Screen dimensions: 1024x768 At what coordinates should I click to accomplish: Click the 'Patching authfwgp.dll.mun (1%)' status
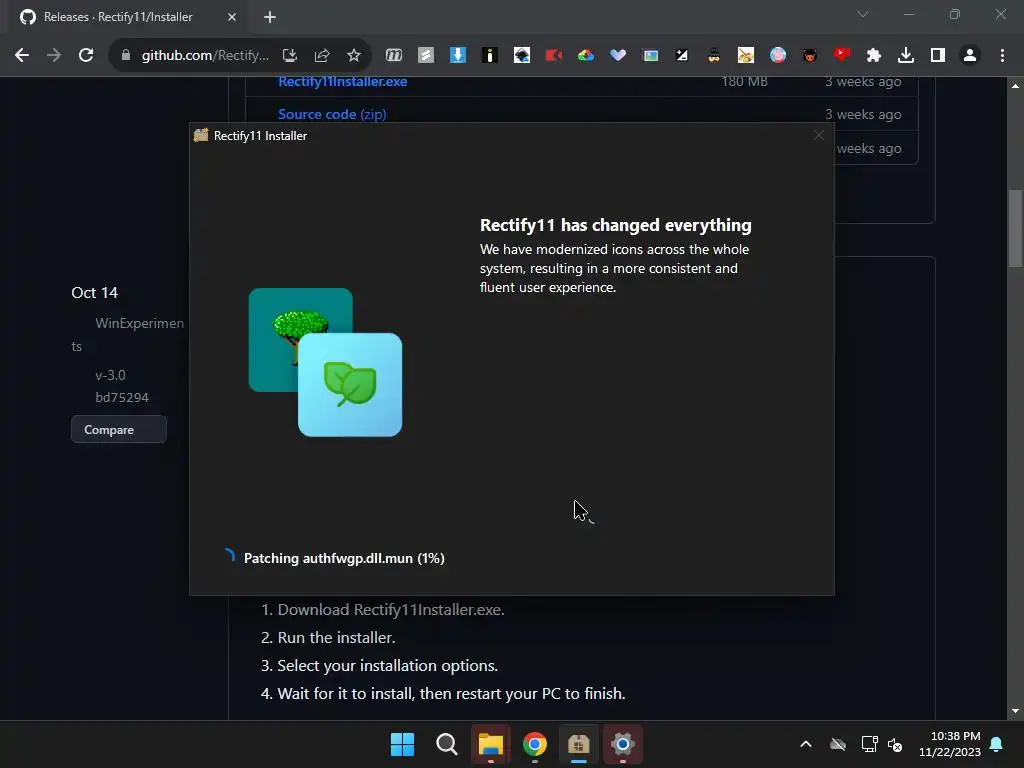tap(344, 558)
